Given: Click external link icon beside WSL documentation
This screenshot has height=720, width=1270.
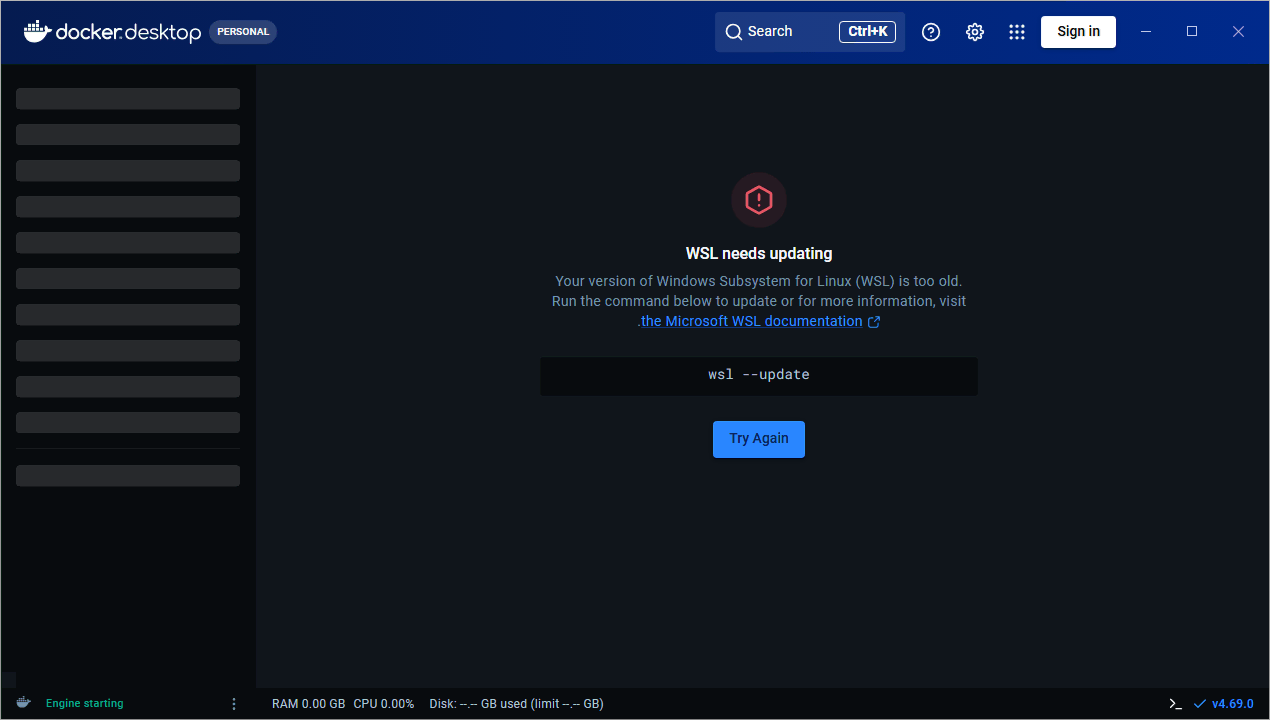Looking at the screenshot, I should click(874, 322).
